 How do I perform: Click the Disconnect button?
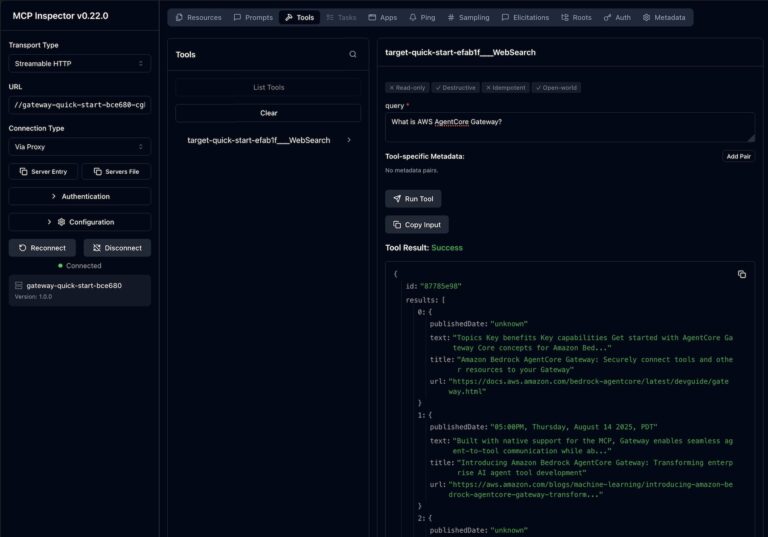[x=117, y=248]
